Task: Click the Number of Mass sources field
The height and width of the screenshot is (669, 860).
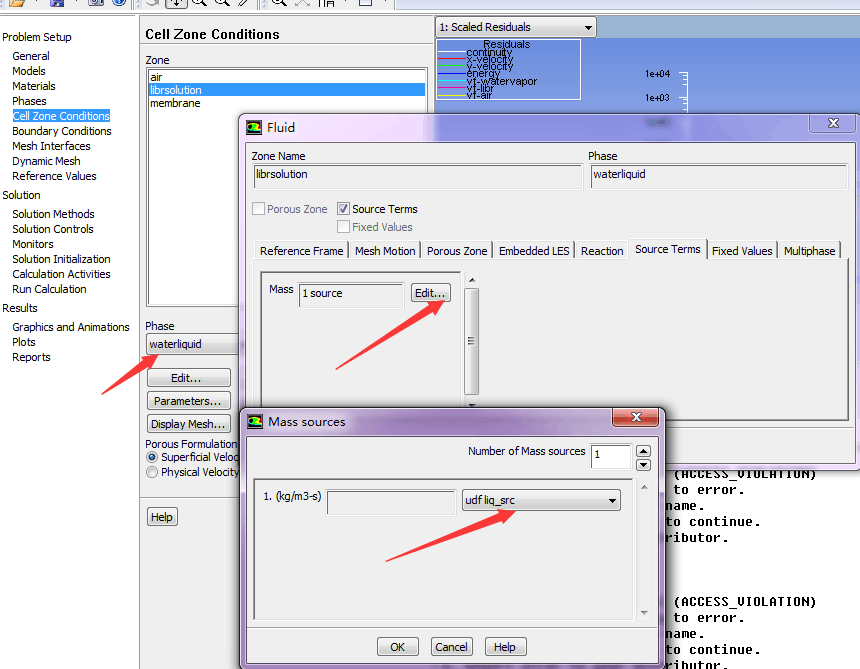Action: click(x=611, y=456)
